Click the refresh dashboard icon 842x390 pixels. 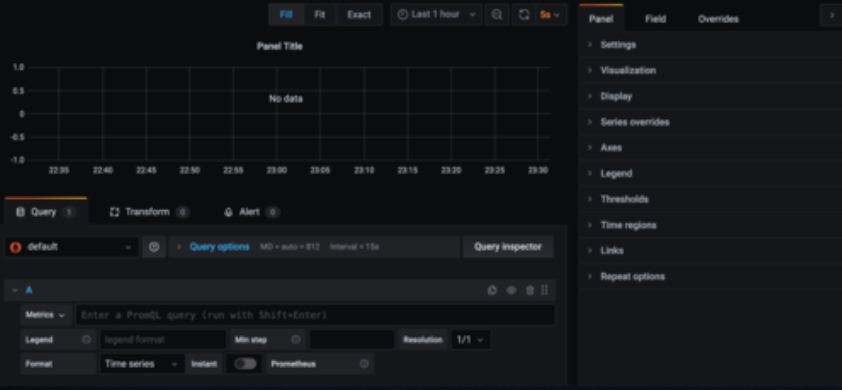tap(524, 15)
